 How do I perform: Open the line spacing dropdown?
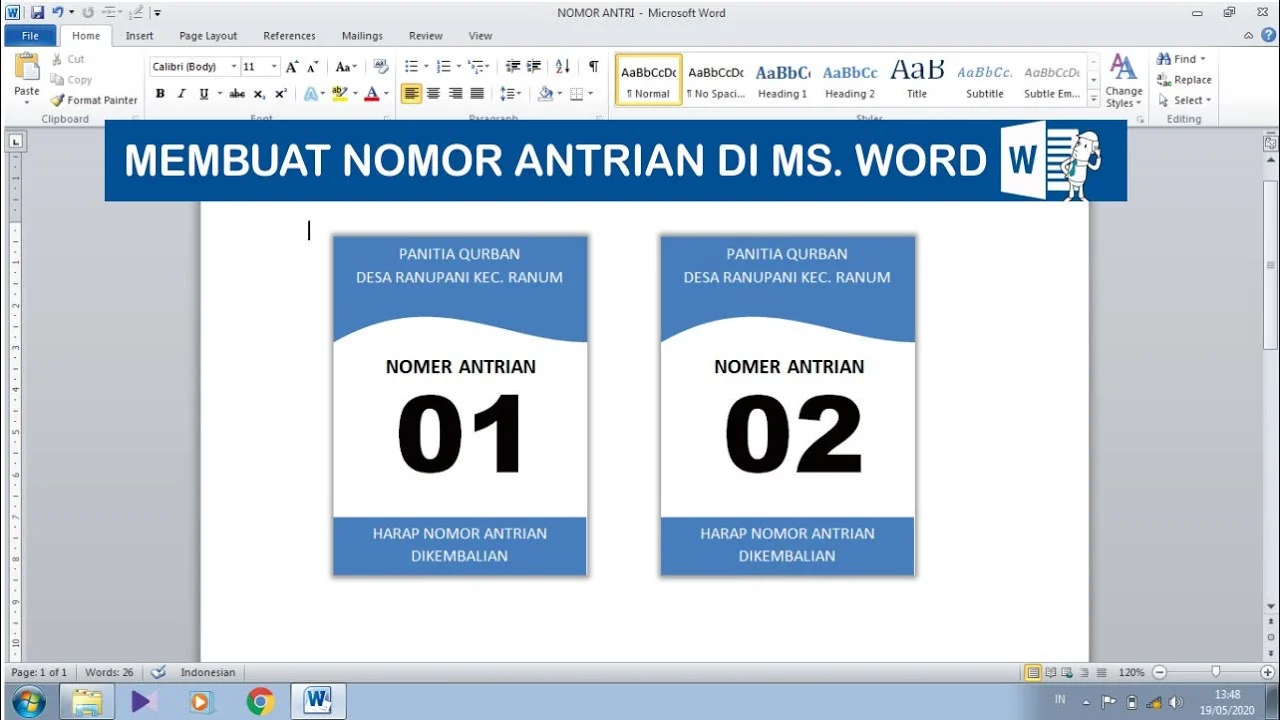click(x=511, y=94)
